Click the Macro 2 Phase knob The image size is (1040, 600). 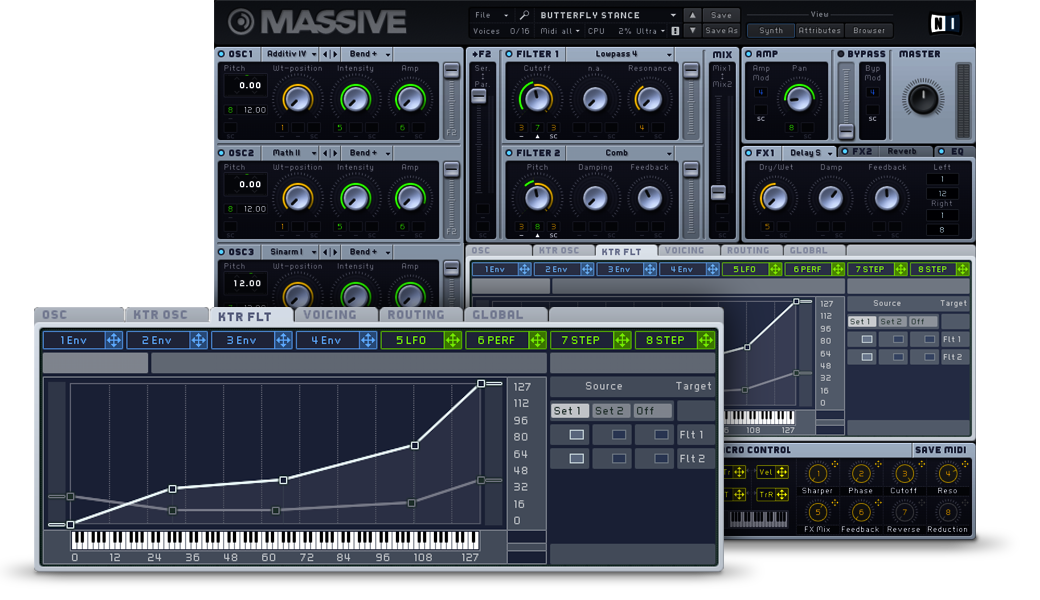click(861, 473)
